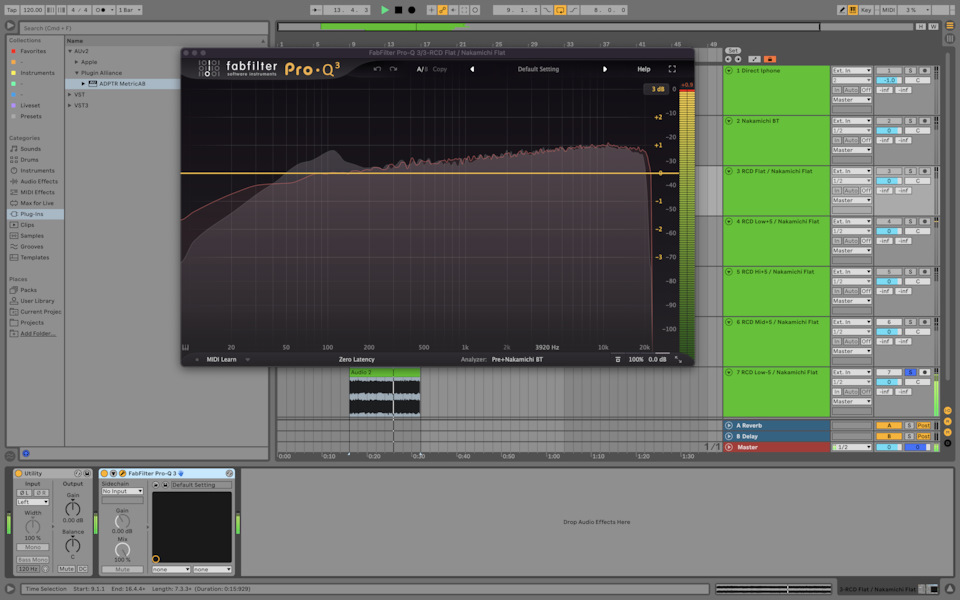960x600 pixels.
Task: Fold the Pro-Q 3 device parameters with its triangle
Action: pyautogui.click(x=113, y=473)
